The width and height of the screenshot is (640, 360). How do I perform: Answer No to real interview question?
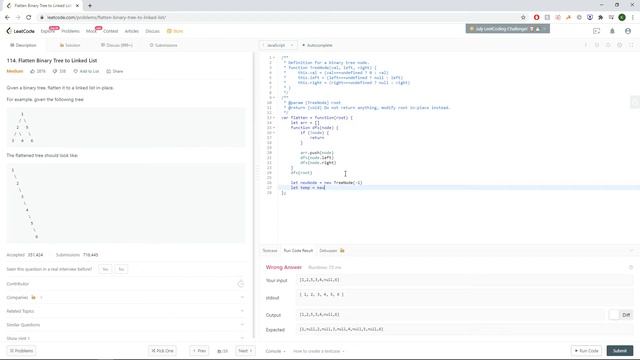pos(121,269)
